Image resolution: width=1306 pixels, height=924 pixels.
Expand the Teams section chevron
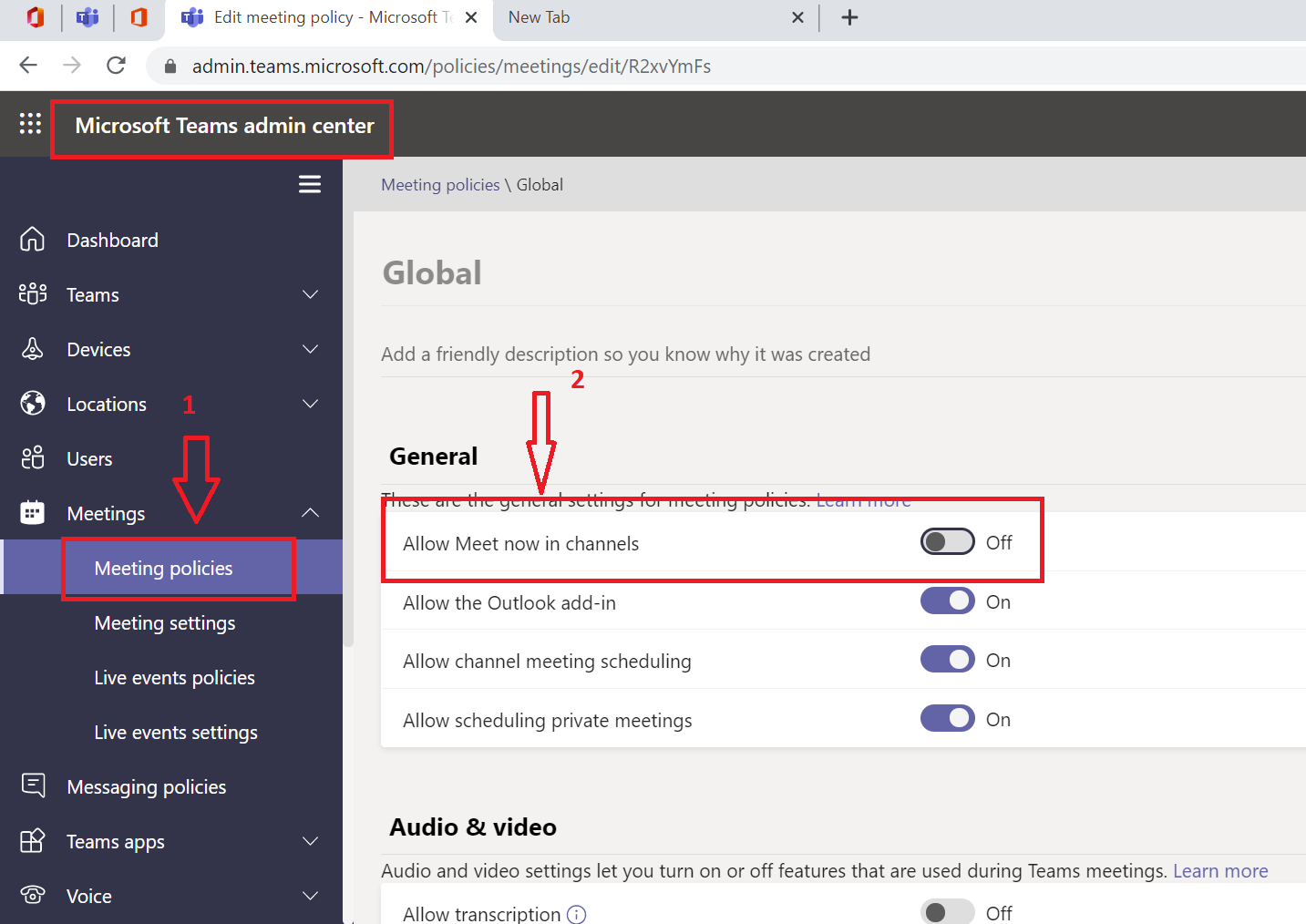pos(310,294)
